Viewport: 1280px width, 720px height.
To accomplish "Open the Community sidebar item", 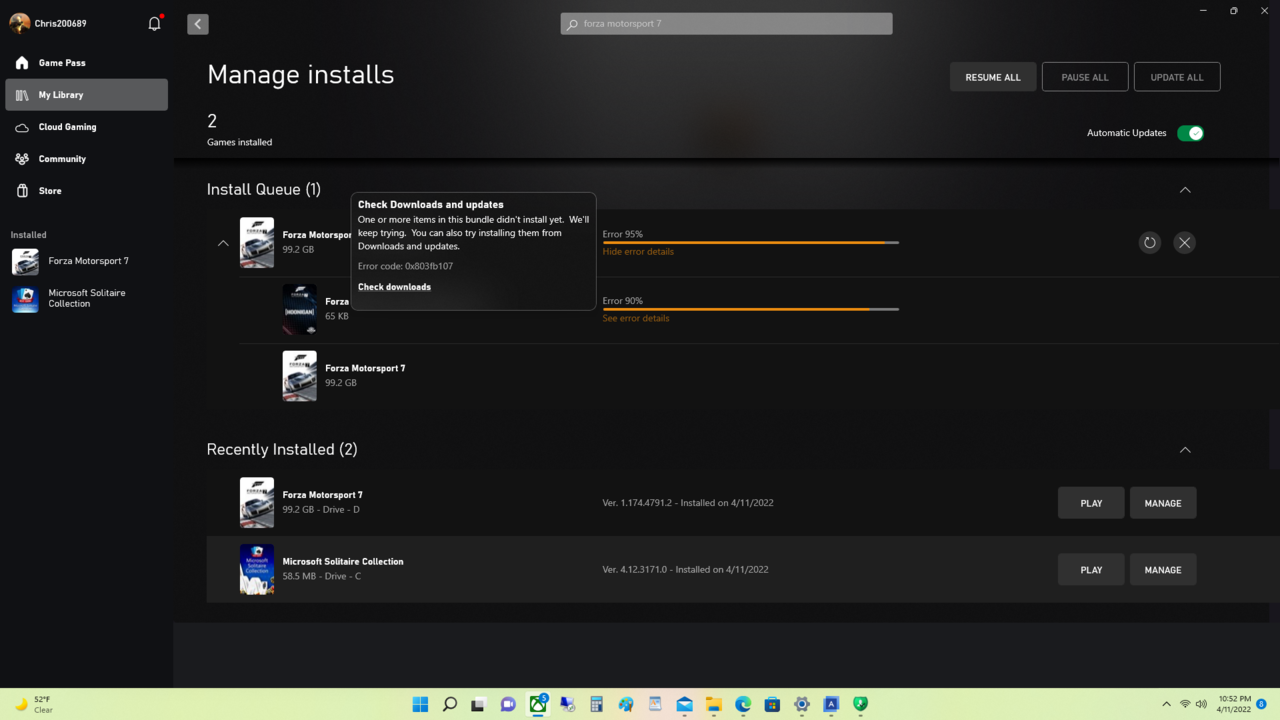I will point(62,159).
